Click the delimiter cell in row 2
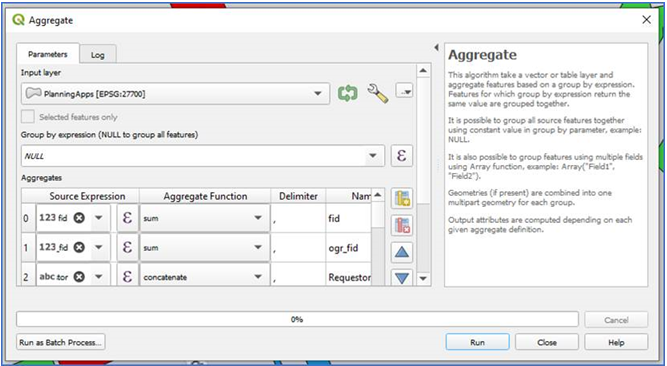 [x=298, y=277]
